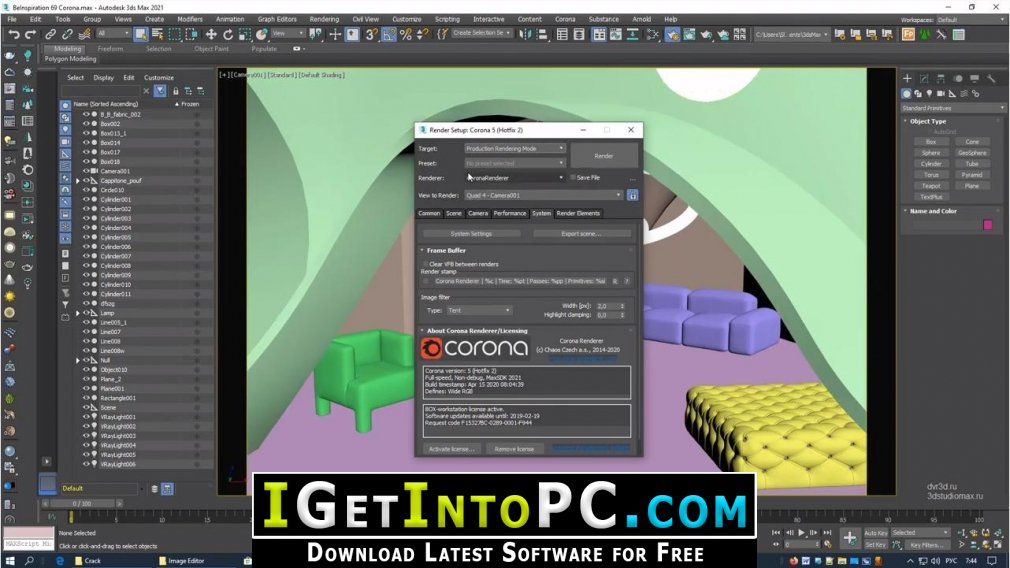Click the Undo arrow in main toolbar
The height and width of the screenshot is (568, 1010).
(x=14, y=34)
